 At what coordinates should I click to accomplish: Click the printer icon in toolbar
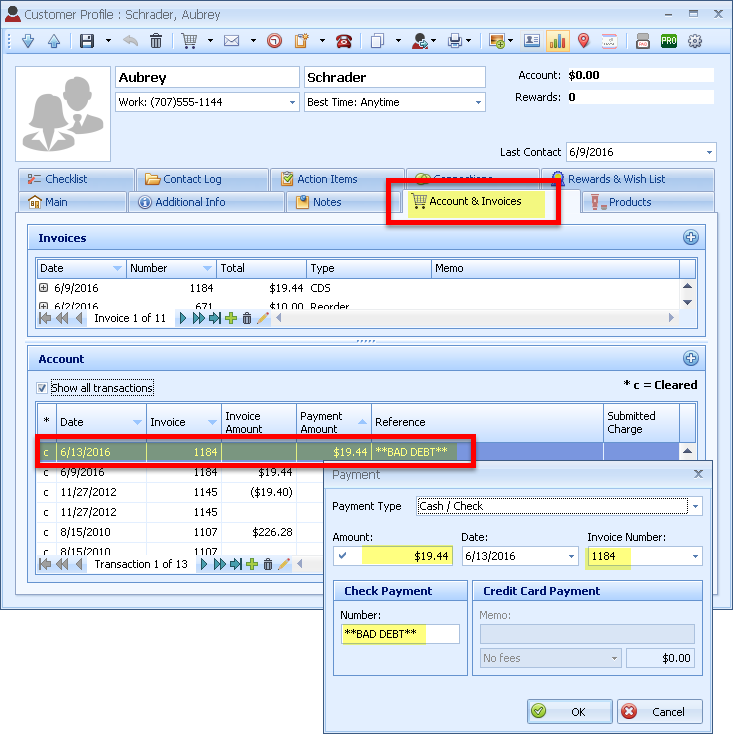point(455,41)
